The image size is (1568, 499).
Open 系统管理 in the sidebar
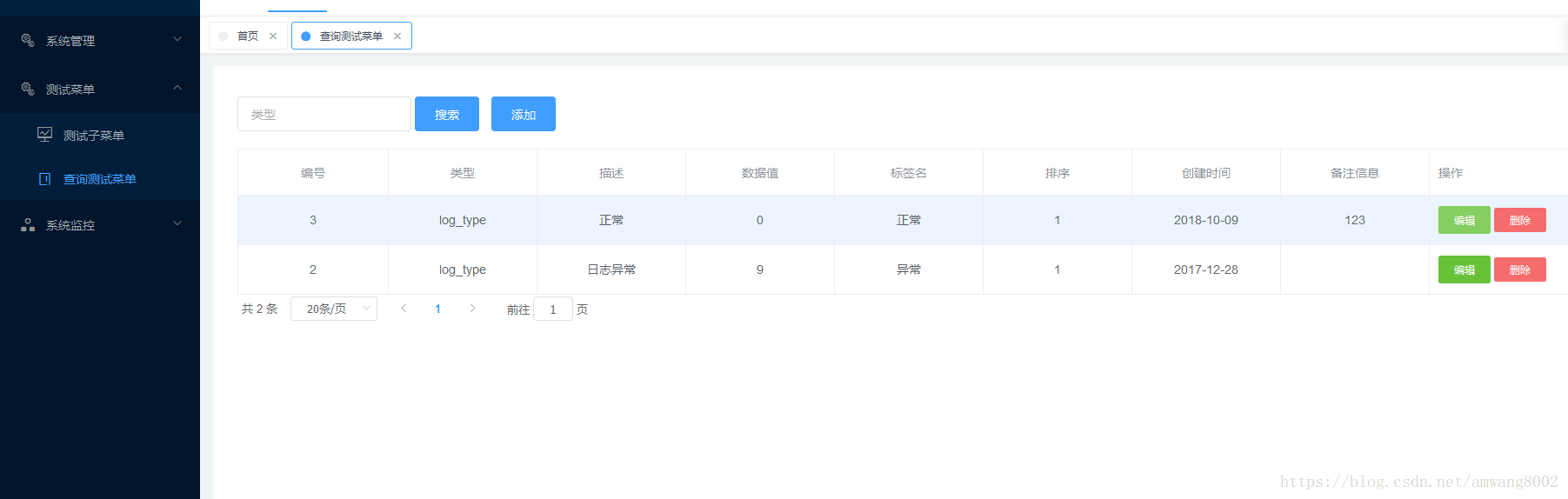click(100, 40)
